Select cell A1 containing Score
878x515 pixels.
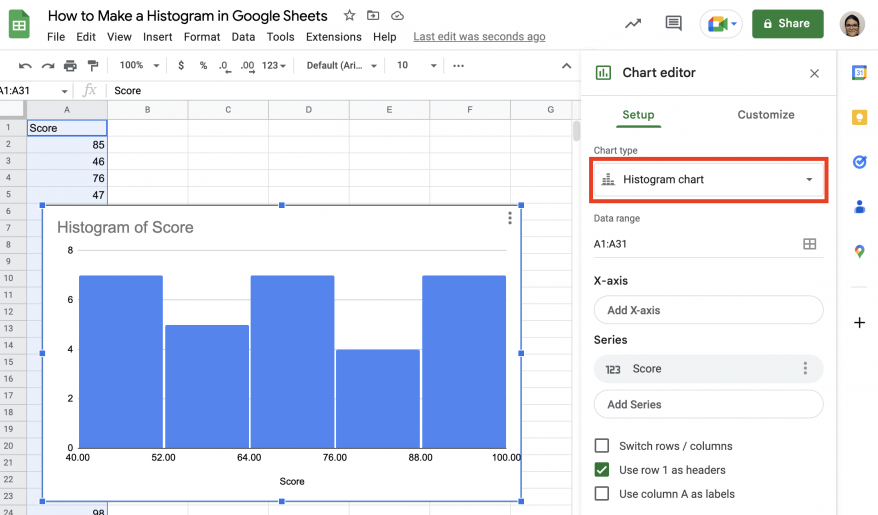pos(67,128)
